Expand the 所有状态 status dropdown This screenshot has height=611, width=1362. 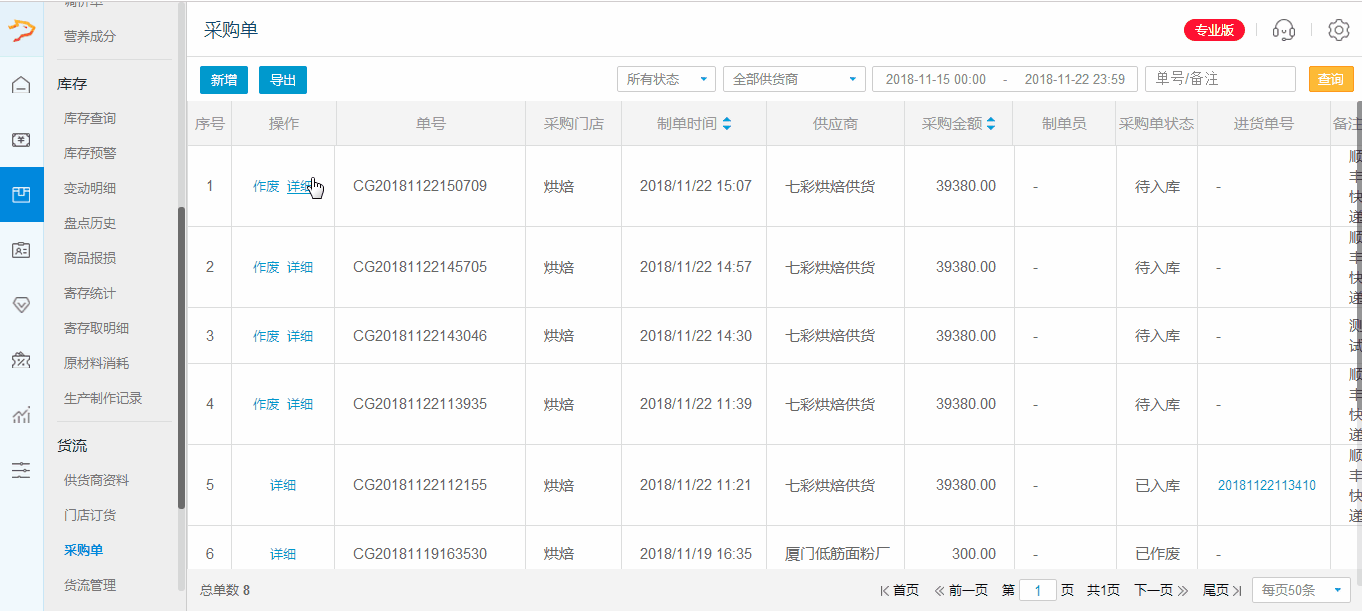click(666, 79)
